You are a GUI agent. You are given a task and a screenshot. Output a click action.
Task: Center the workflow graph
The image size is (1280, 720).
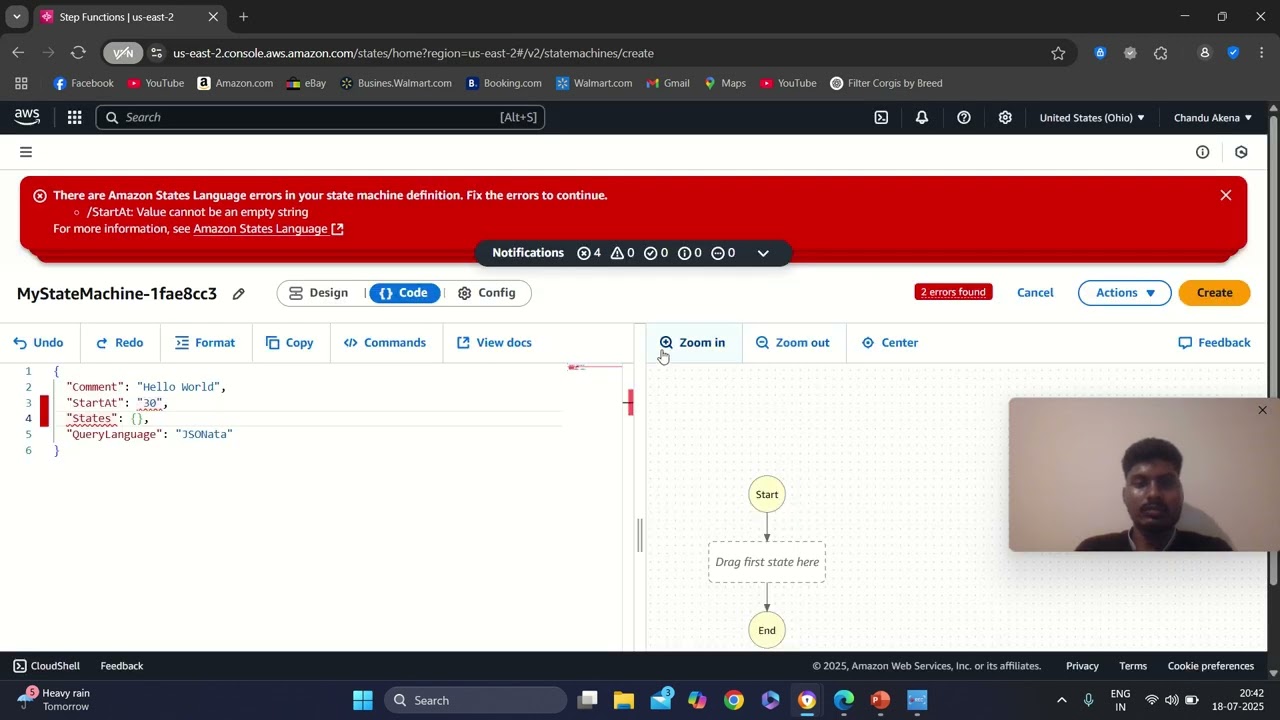coord(890,342)
